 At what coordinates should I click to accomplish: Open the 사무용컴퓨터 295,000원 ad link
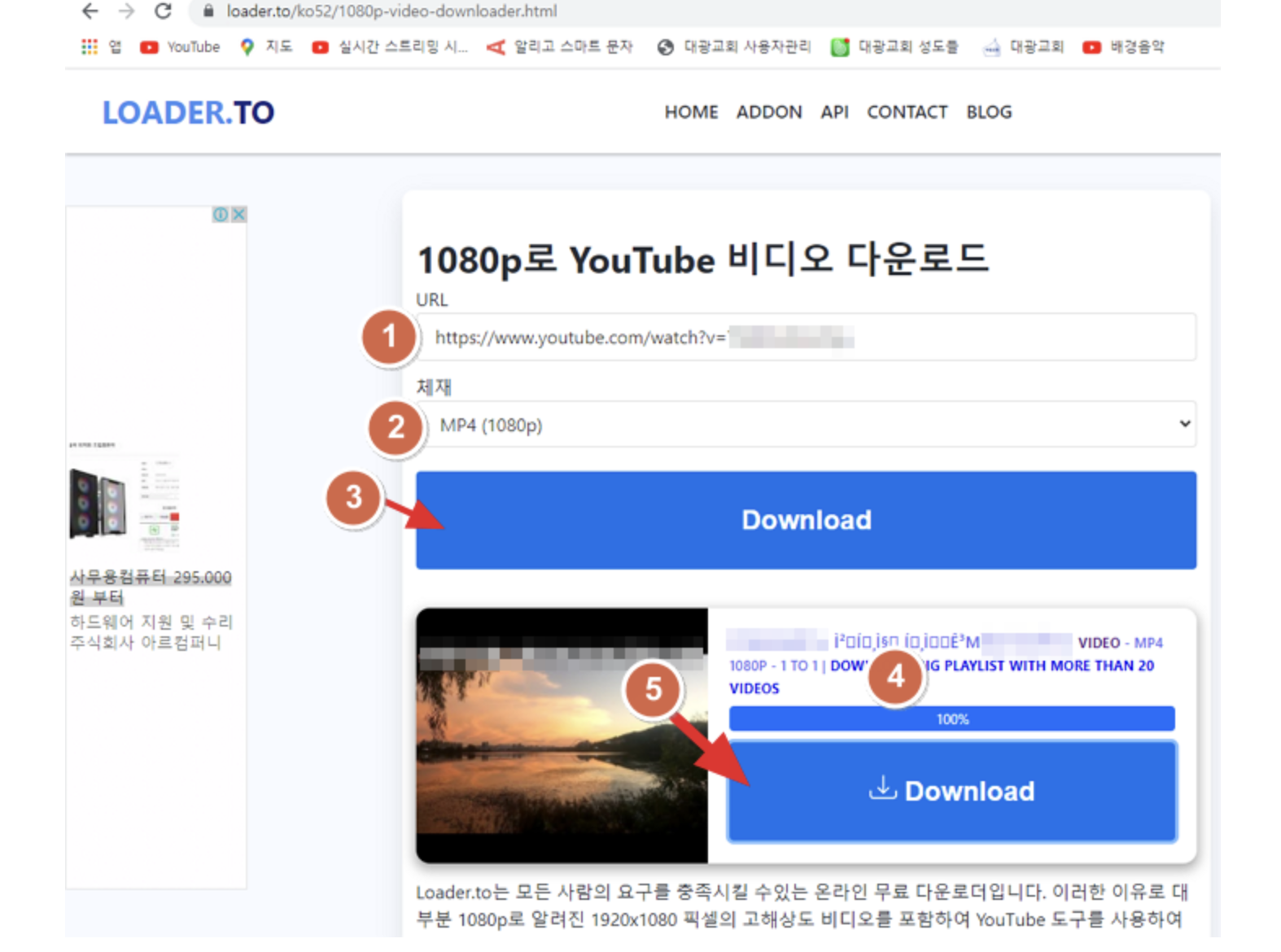pyautogui.click(x=151, y=587)
